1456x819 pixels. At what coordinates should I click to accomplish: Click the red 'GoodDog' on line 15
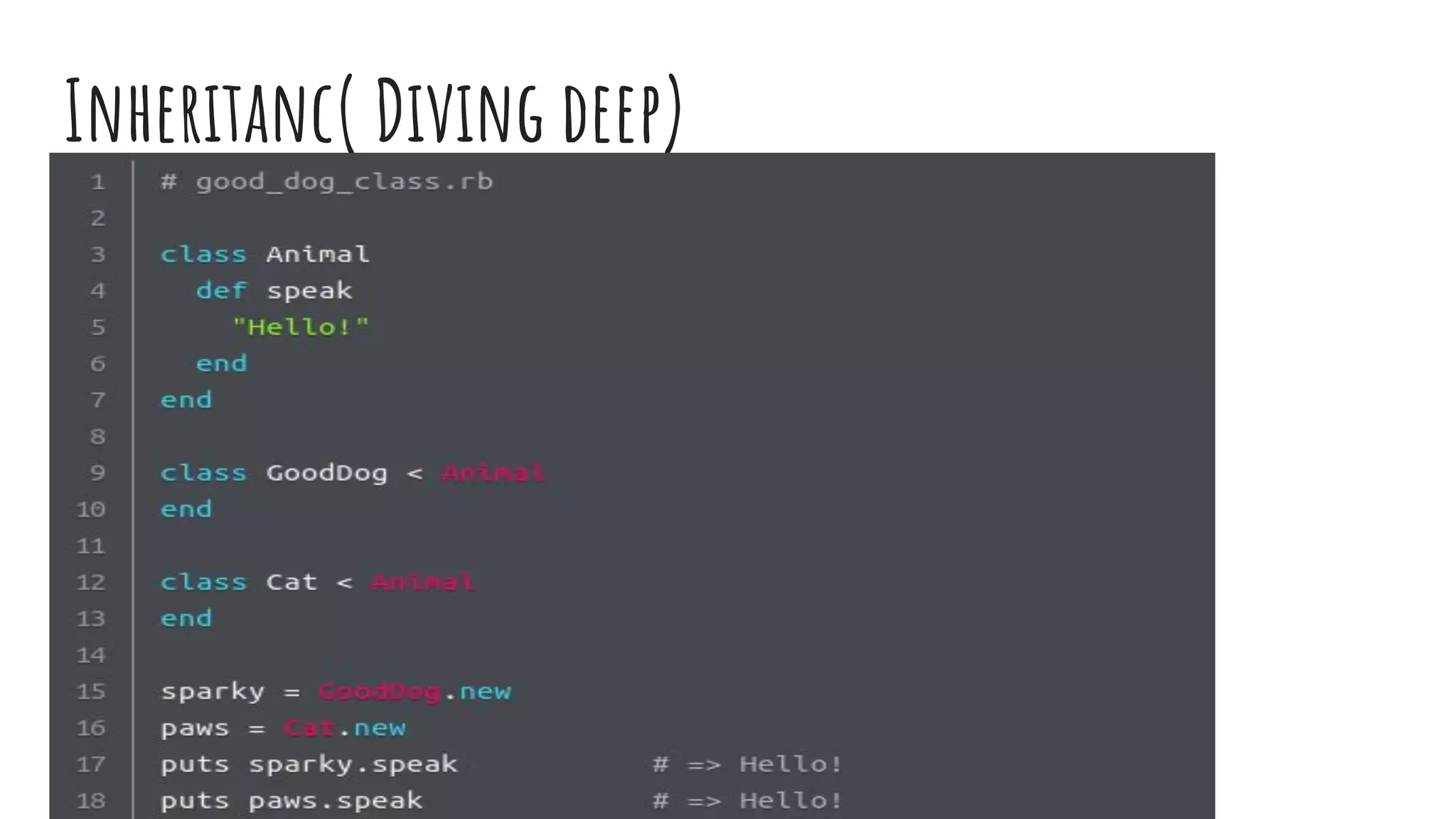380,692
